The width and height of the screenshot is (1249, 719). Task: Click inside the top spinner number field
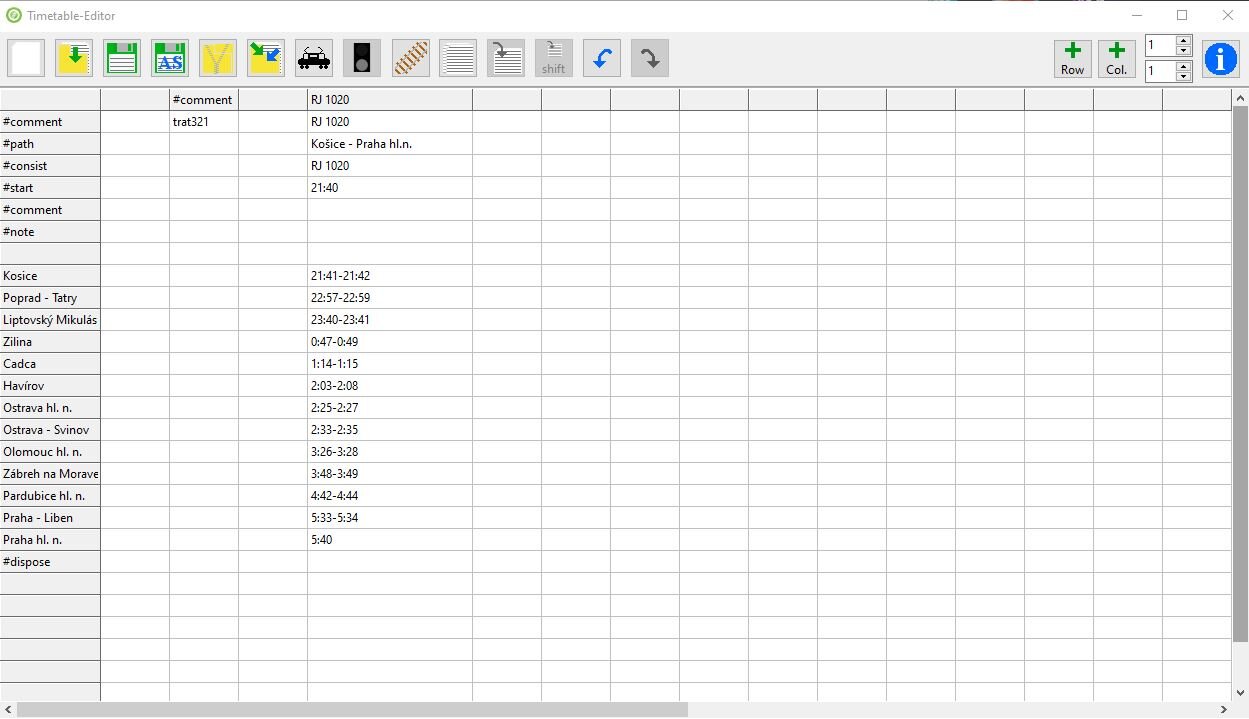click(1160, 46)
